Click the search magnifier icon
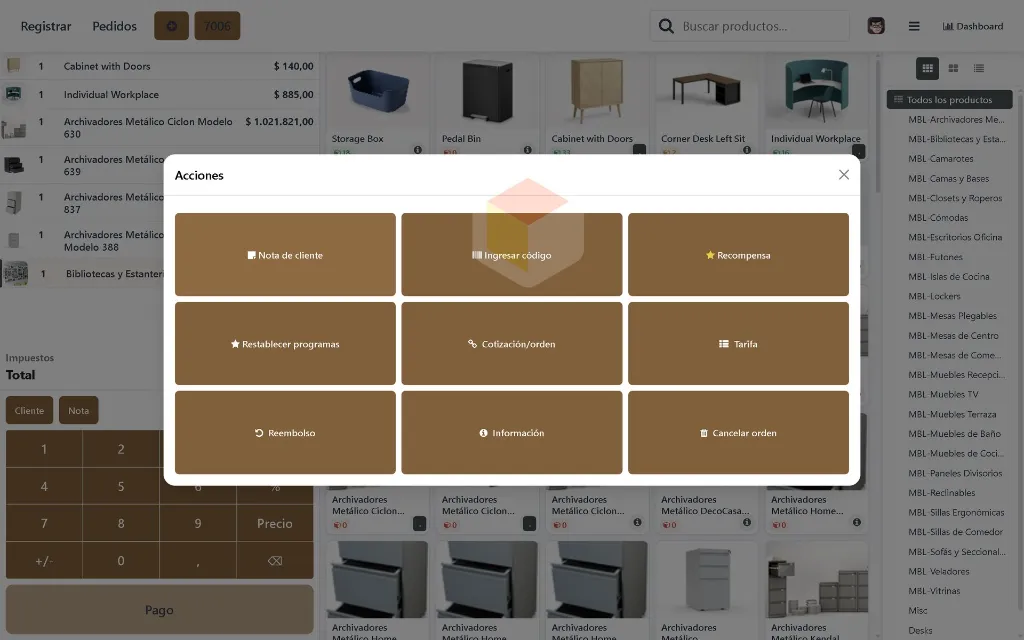The width and height of the screenshot is (1024, 640). coord(665,26)
